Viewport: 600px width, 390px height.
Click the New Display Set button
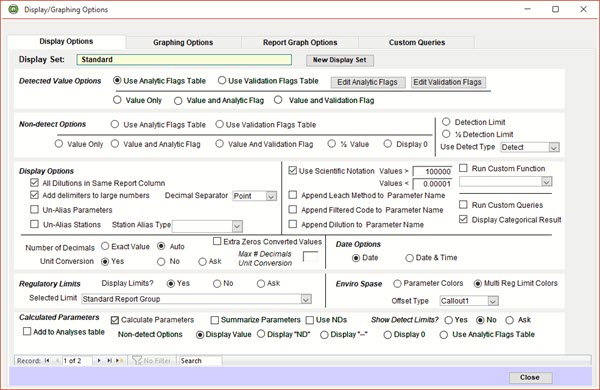click(x=340, y=60)
